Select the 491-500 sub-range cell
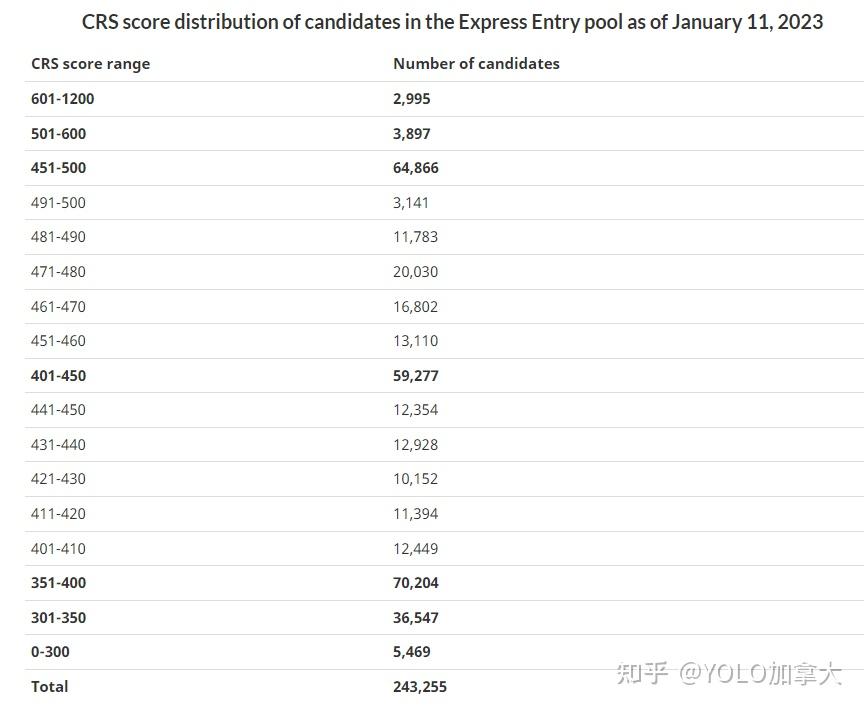Image resolution: width=864 pixels, height=708 pixels. [x=59, y=203]
